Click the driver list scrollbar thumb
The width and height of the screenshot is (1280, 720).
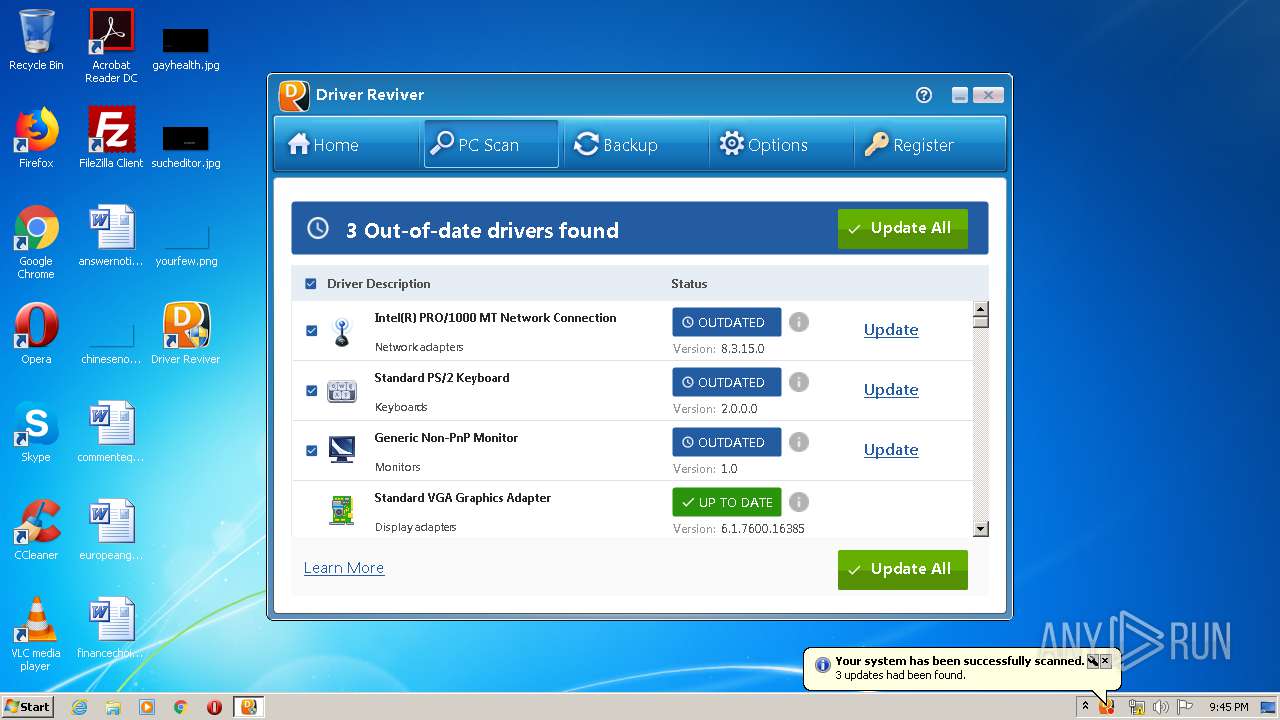(x=980, y=322)
